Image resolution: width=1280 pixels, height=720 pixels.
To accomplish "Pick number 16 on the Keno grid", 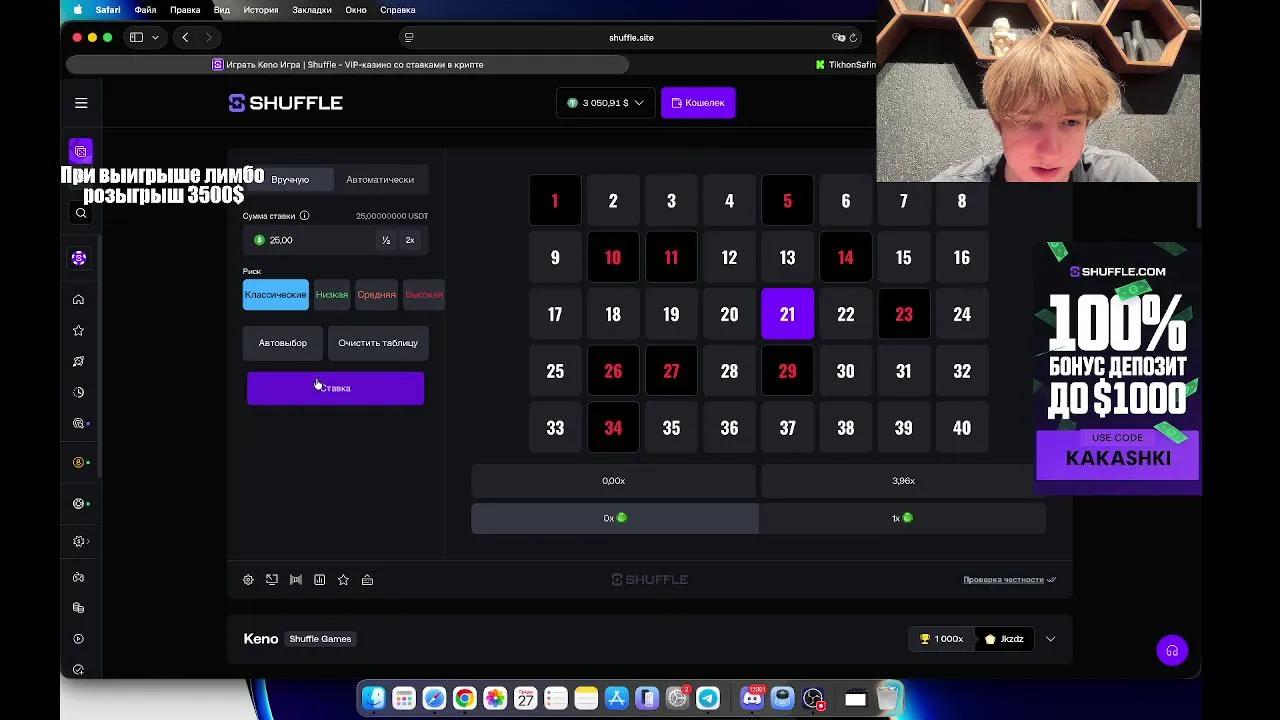I will 962,258.
